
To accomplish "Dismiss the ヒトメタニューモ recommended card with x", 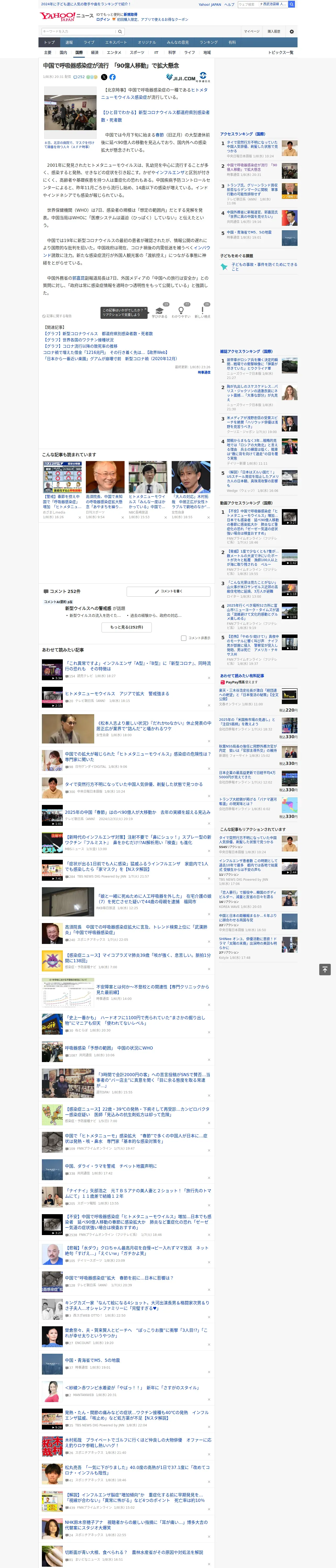I will pyautogui.click(x=166, y=518).
